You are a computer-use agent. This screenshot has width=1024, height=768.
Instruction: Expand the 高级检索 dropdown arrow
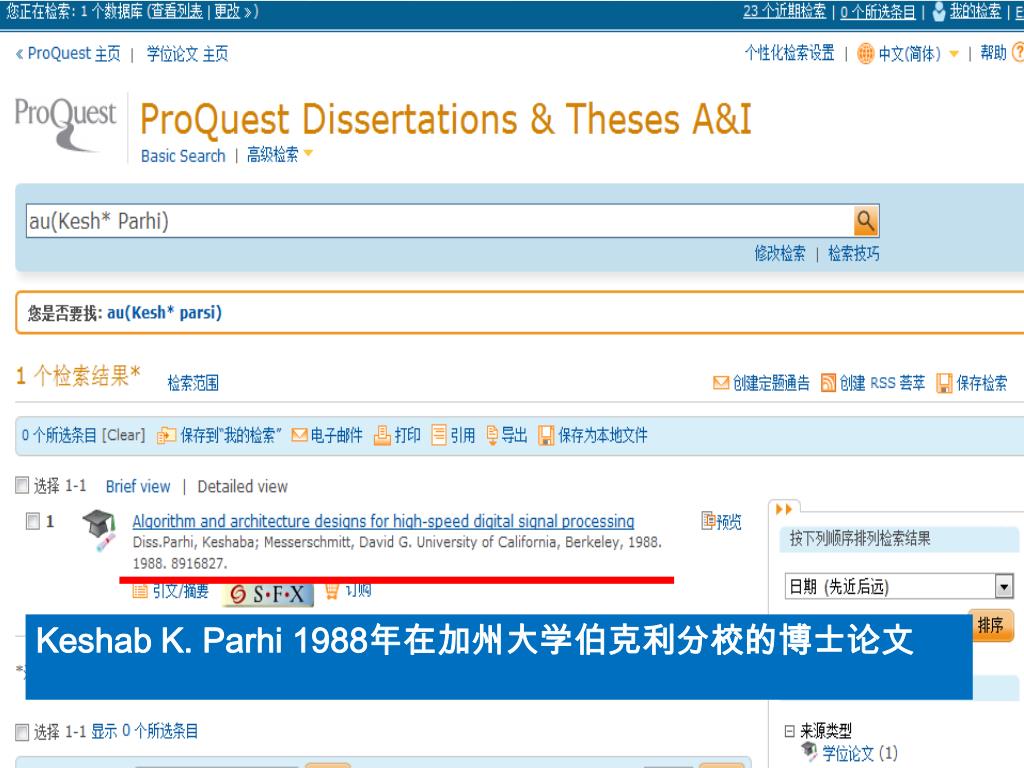[x=308, y=153]
